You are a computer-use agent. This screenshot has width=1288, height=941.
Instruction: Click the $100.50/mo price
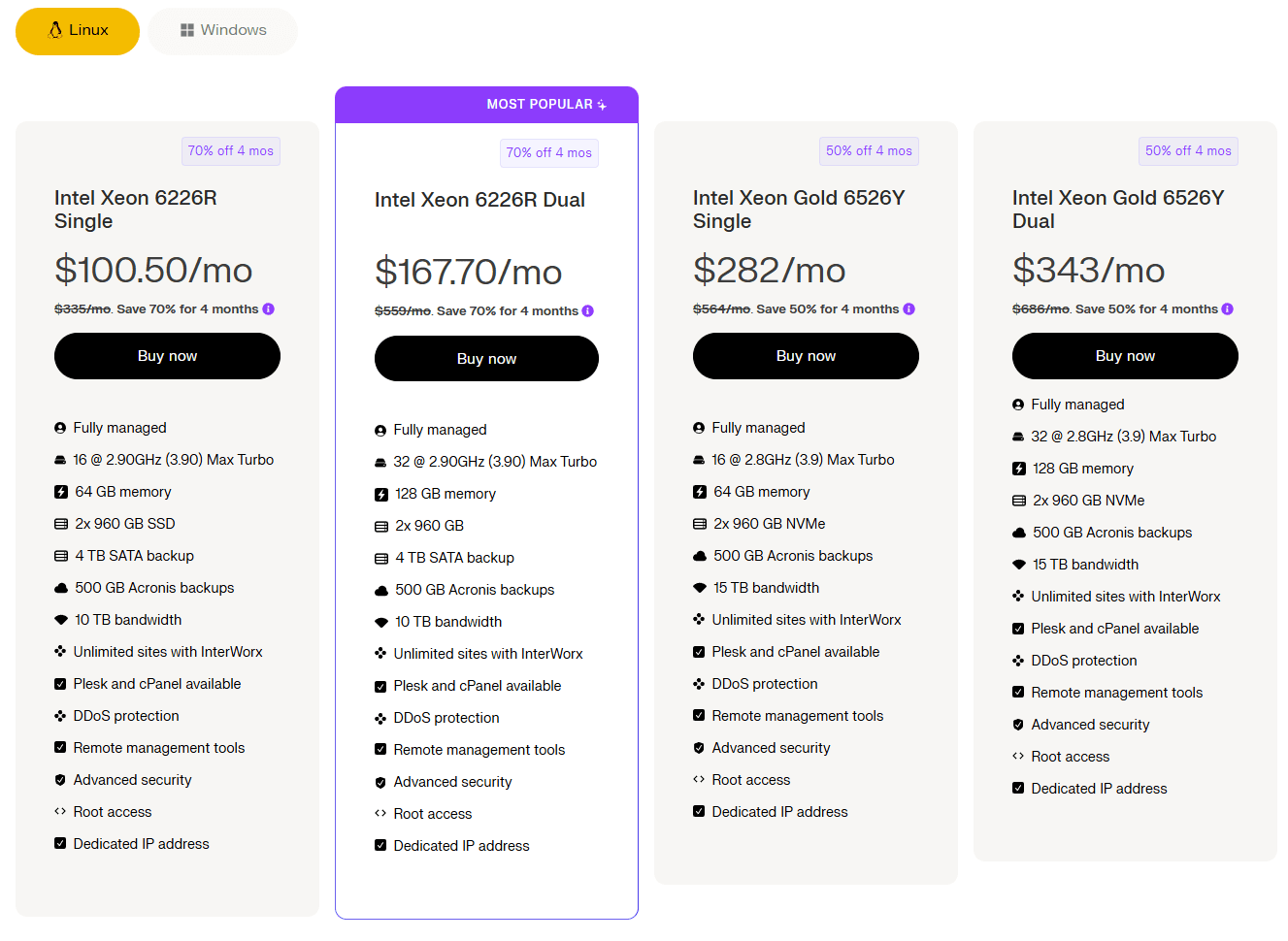(153, 271)
